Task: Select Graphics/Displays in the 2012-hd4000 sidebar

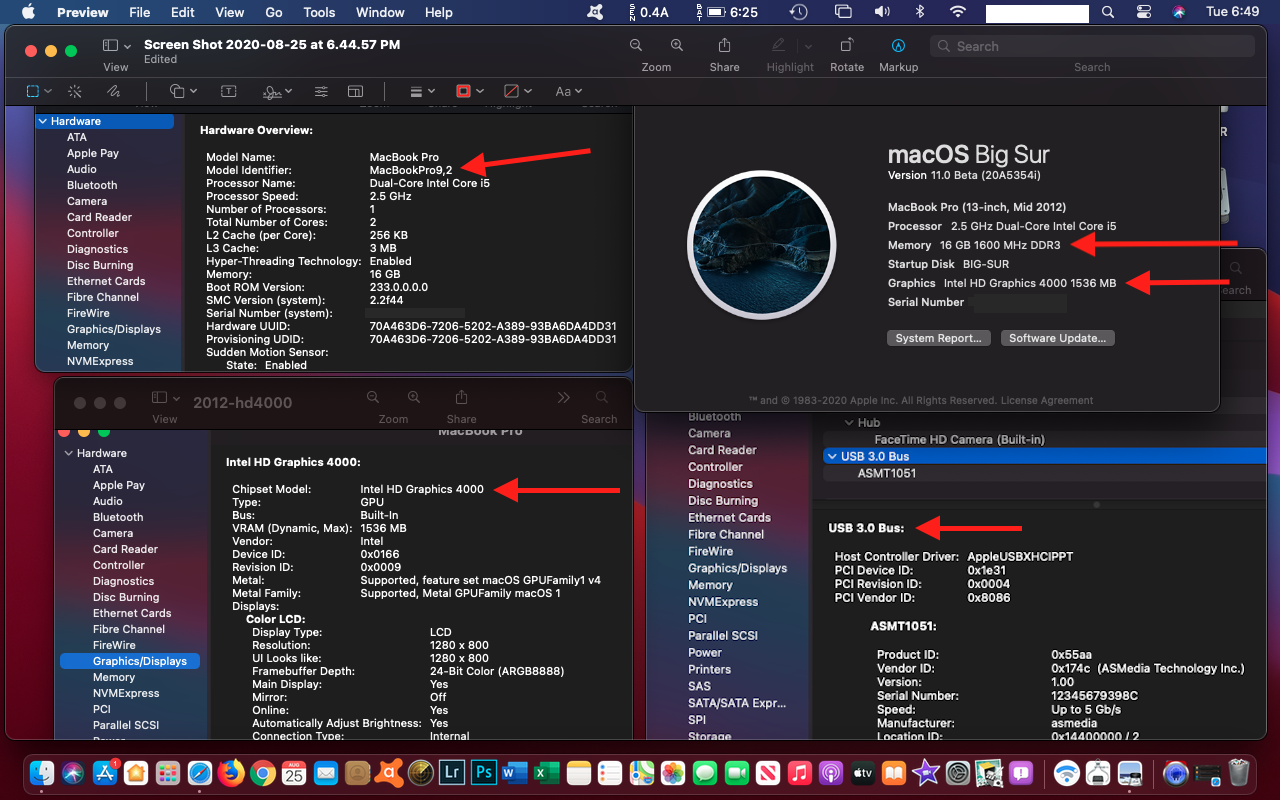Action: [130, 661]
